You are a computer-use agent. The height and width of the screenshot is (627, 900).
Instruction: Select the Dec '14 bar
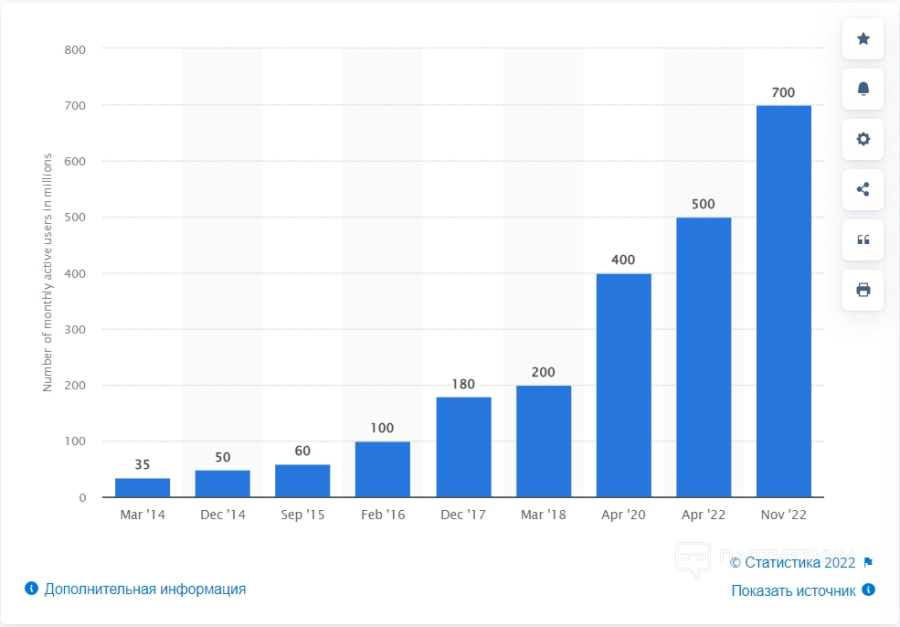click(x=223, y=483)
